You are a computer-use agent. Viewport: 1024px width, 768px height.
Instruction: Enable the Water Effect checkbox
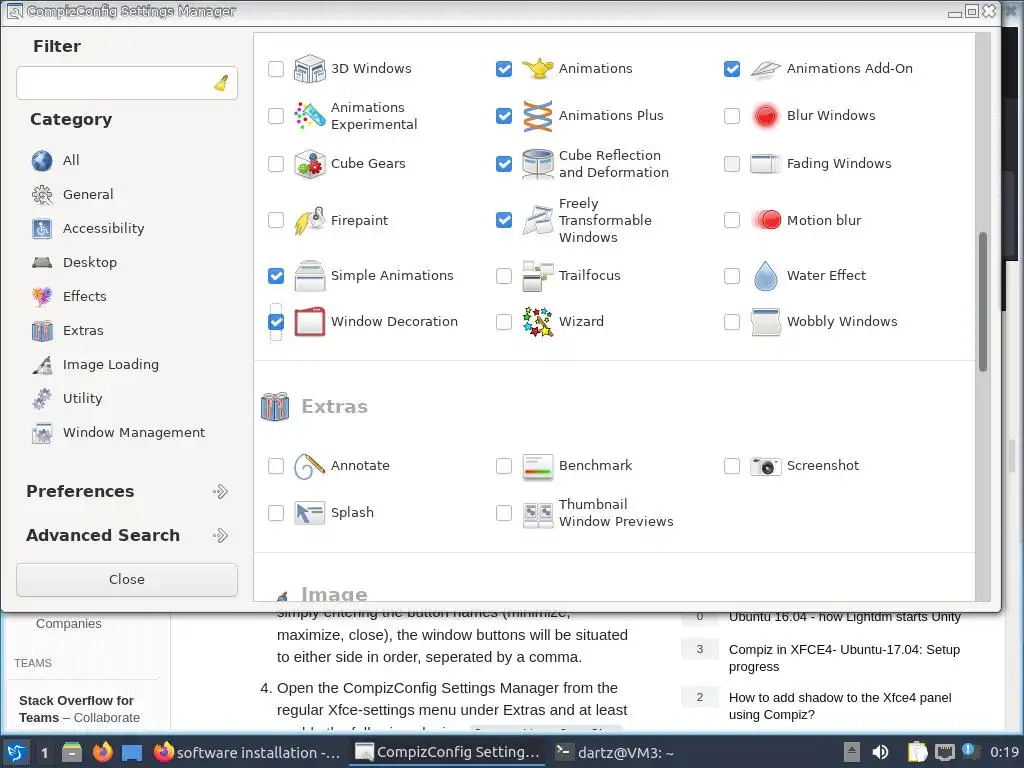(x=731, y=276)
